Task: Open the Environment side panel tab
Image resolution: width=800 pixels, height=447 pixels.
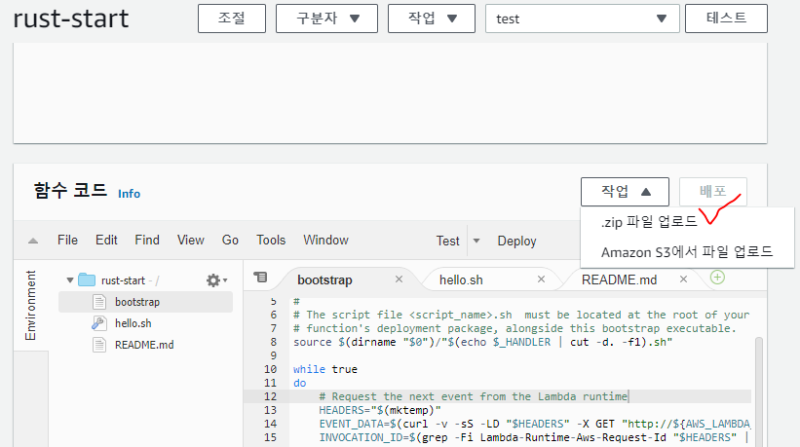Action: [x=30, y=306]
